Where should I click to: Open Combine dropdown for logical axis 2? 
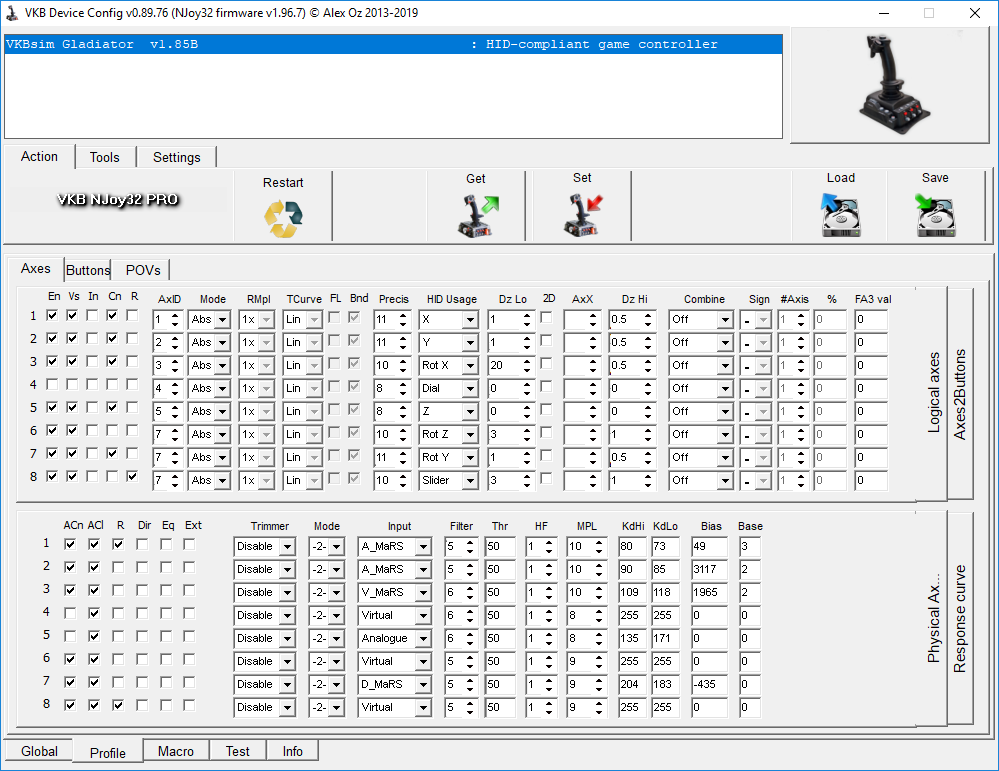pyautogui.click(x=724, y=343)
